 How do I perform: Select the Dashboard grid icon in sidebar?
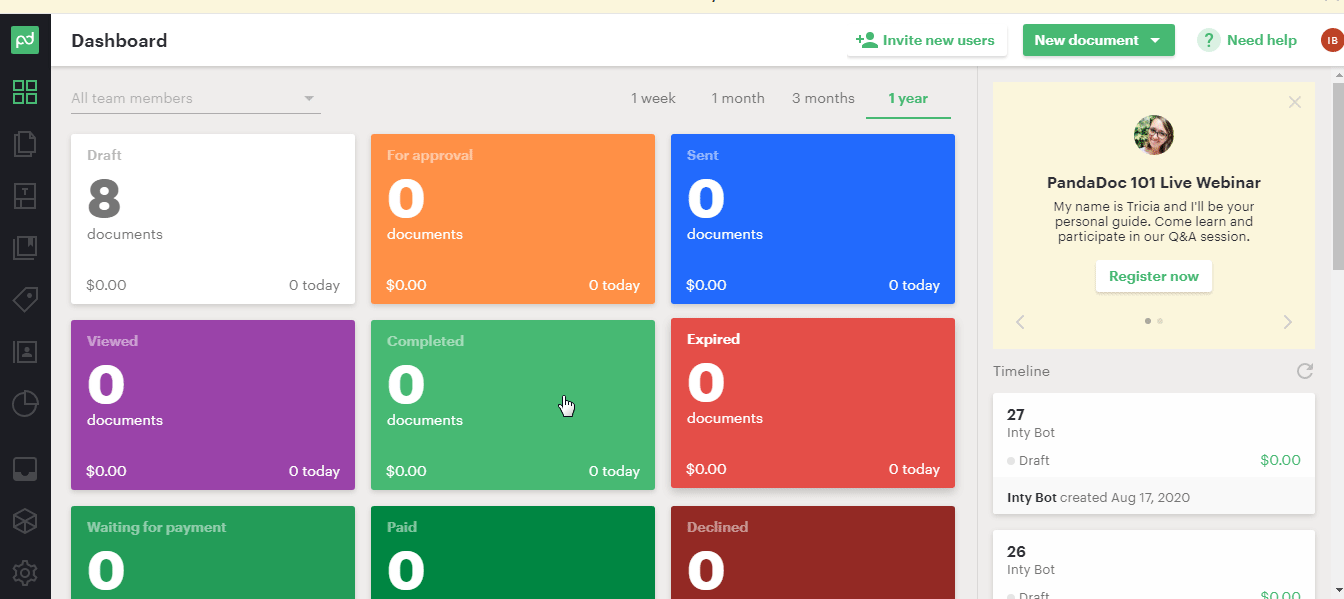pos(25,92)
